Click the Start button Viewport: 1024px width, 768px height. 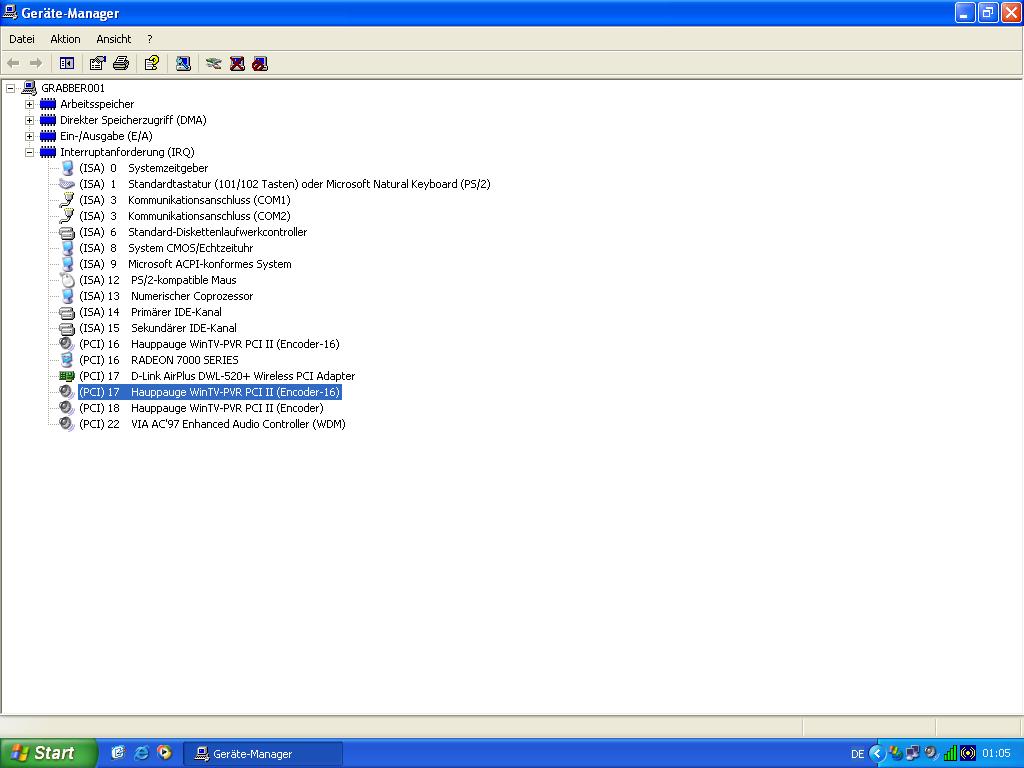click(48, 753)
